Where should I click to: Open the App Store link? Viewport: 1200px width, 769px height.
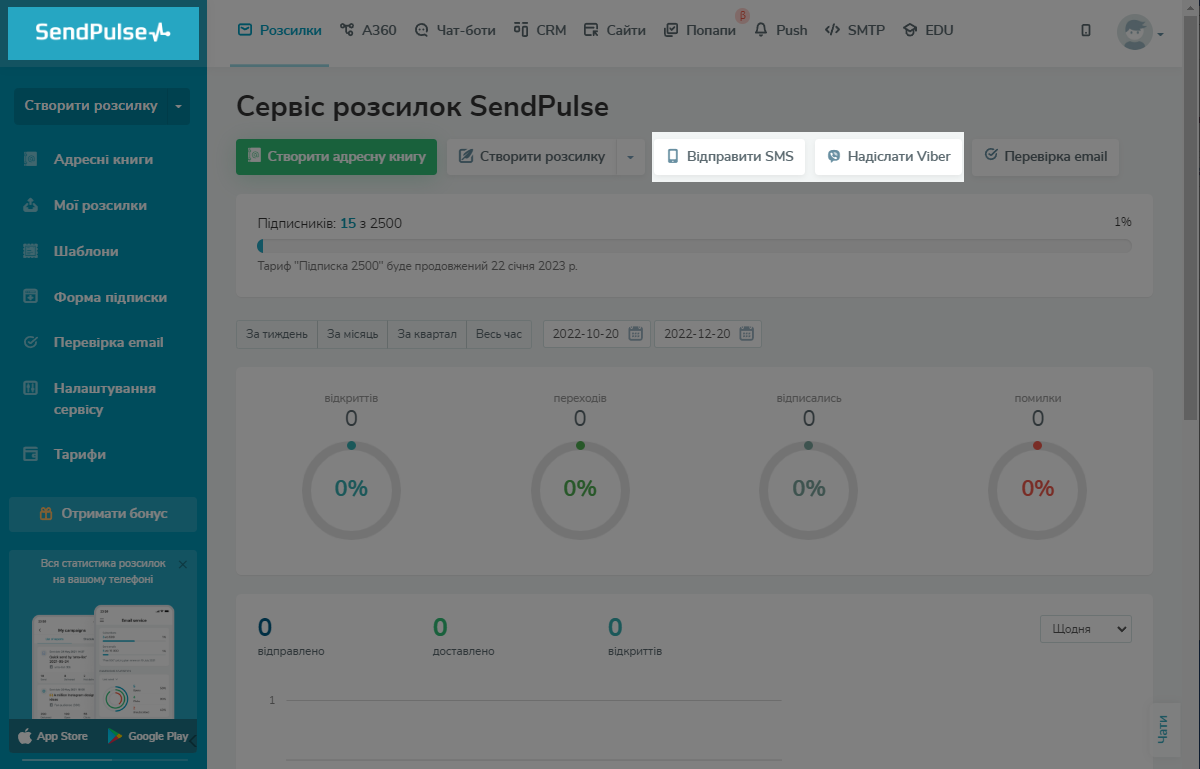(54, 736)
